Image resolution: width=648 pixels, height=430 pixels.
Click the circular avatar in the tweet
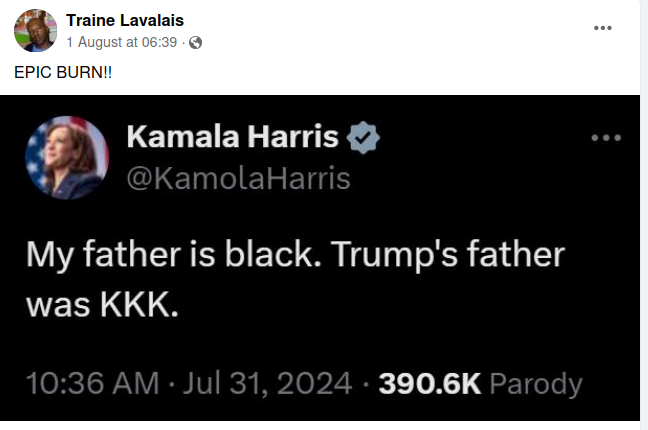69,157
